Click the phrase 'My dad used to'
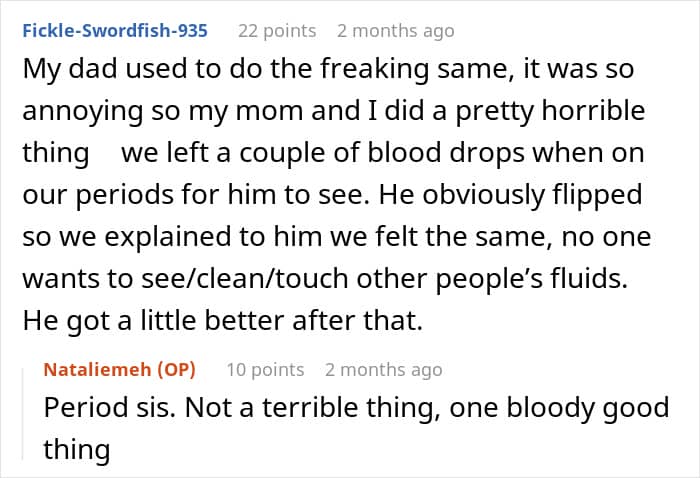700x478 pixels. pyautogui.click(x=101, y=70)
